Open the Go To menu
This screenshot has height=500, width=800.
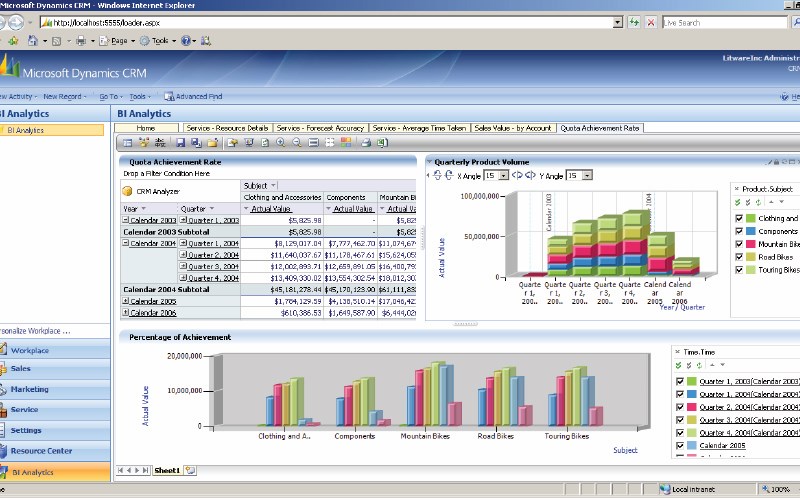pos(111,96)
